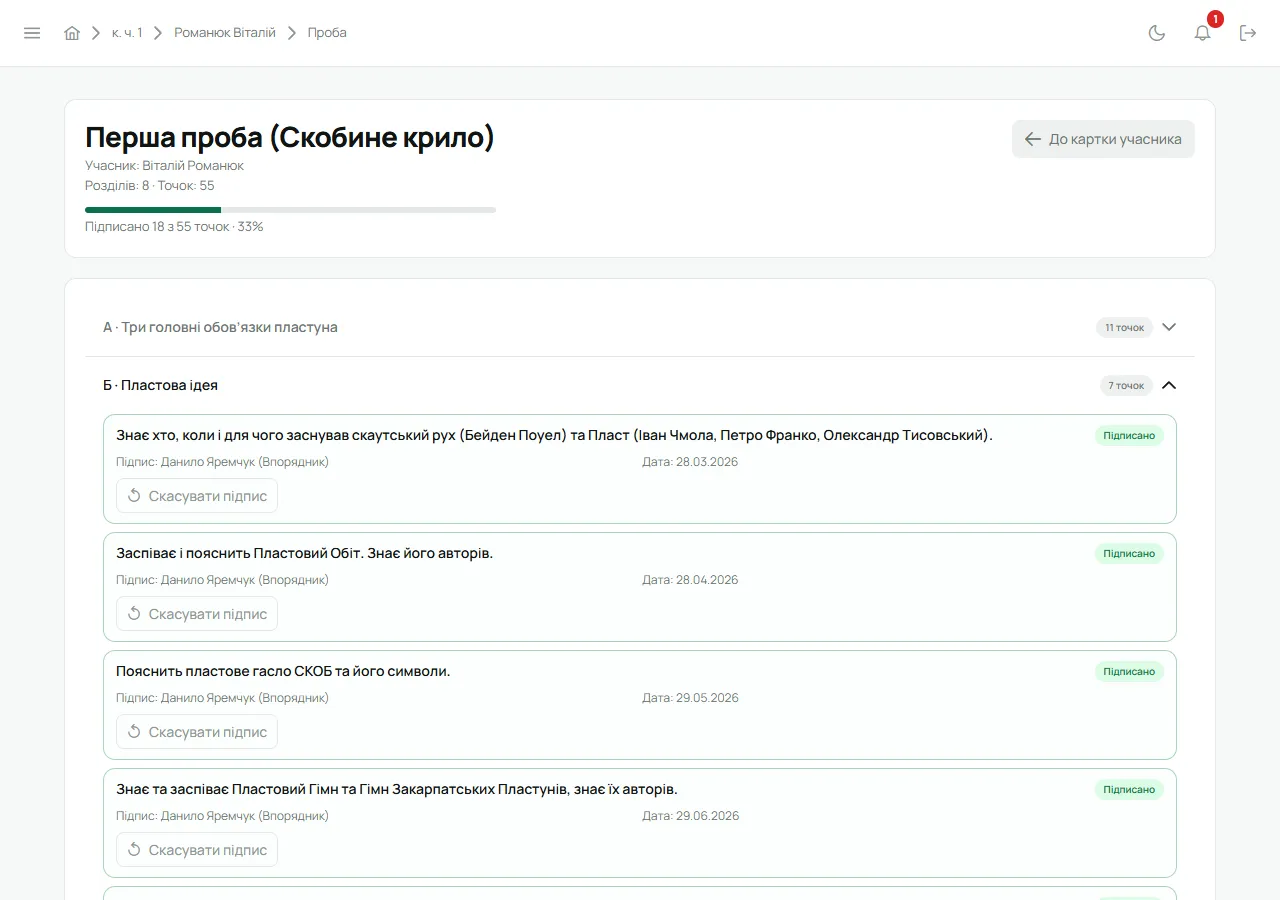Open к. ч. 1 breadcrumb

pos(127,33)
